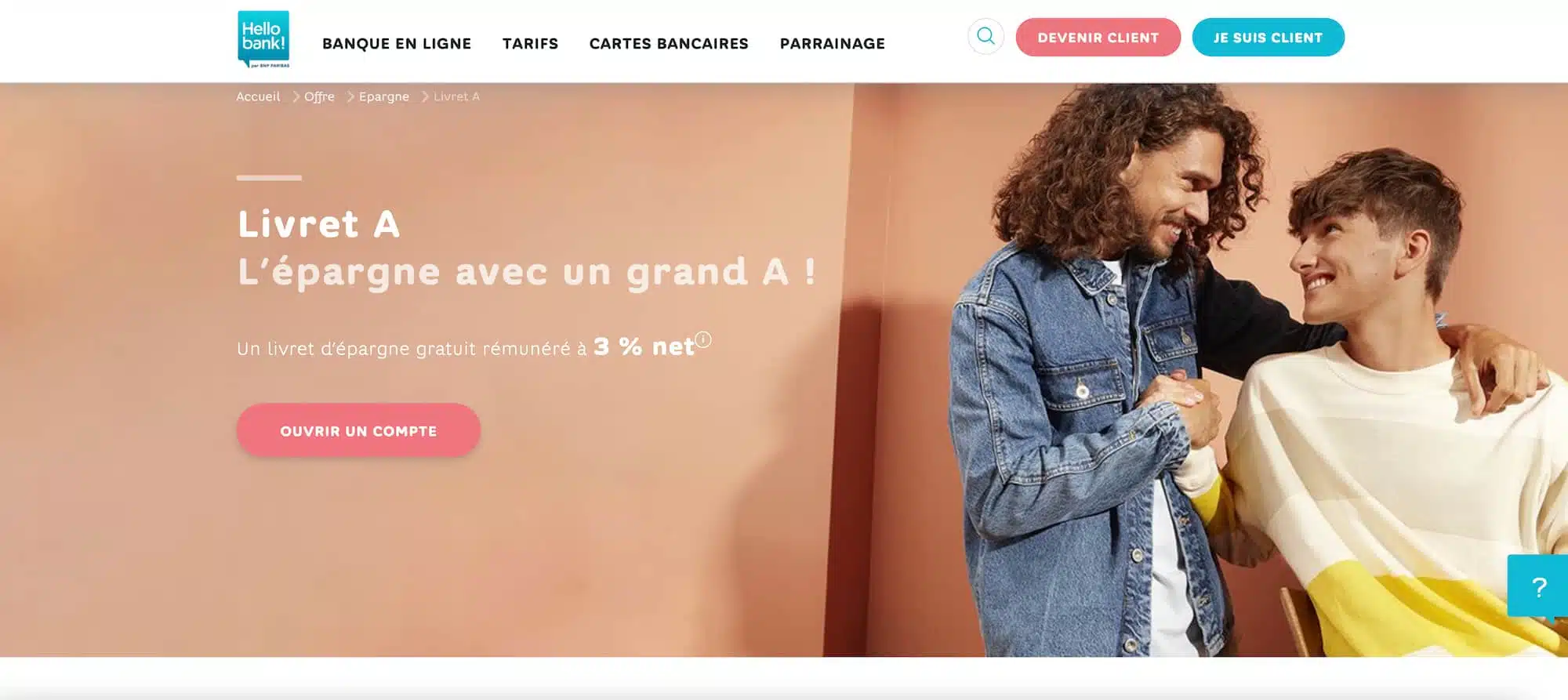Click the Hello bank! logo

263,39
